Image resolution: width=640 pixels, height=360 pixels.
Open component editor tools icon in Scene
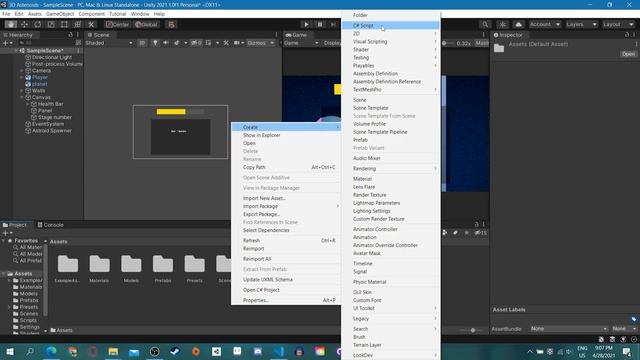point(226,43)
